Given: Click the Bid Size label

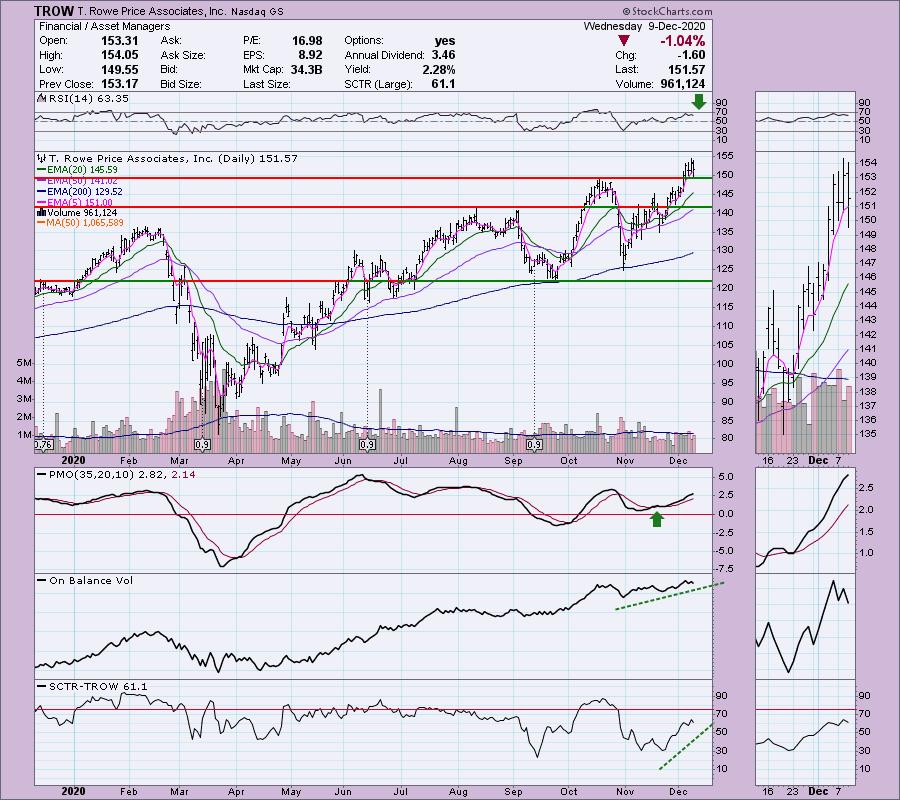Looking at the screenshot, I should coord(181,84).
